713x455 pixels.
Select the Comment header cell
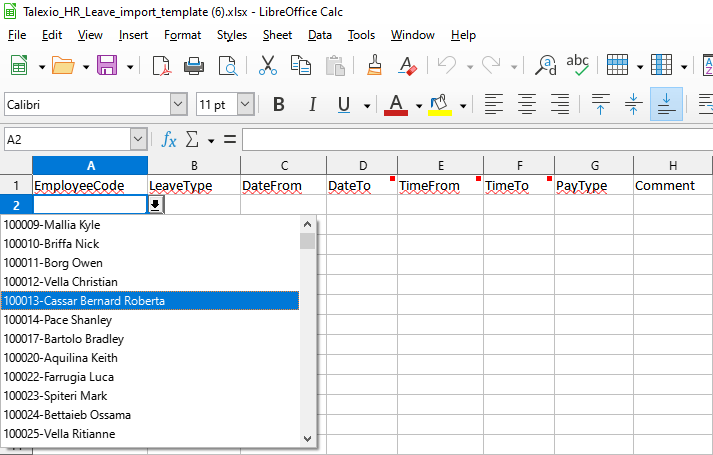click(x=673, y=185)
